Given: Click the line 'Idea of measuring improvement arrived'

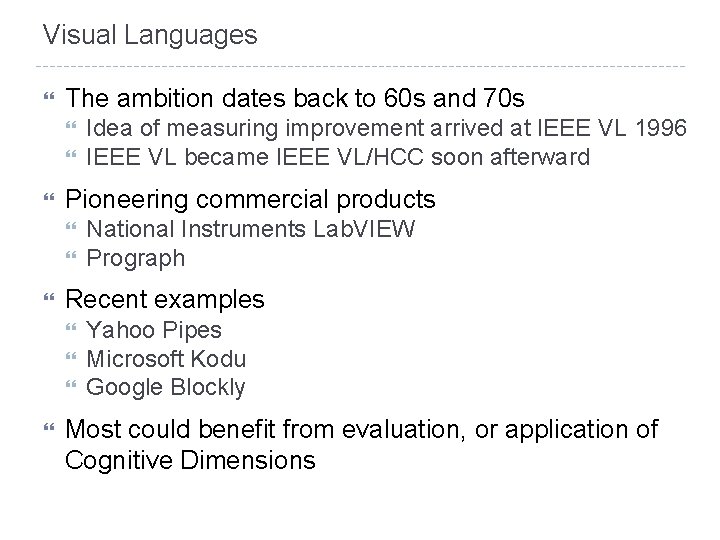Looking at the screenshot, I should pos(386,128).
